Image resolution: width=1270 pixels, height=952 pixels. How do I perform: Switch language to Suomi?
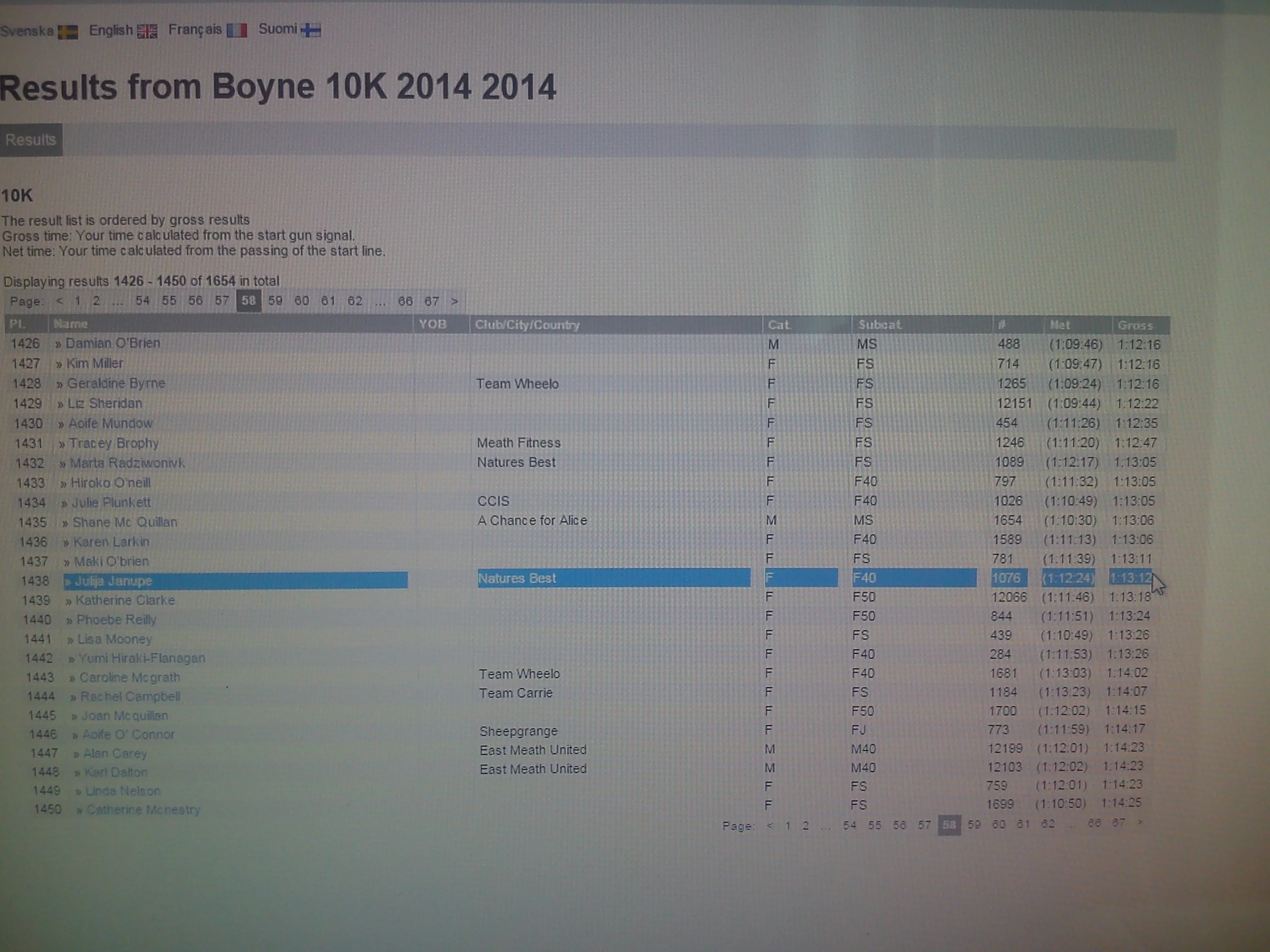[x=277, y=29]
